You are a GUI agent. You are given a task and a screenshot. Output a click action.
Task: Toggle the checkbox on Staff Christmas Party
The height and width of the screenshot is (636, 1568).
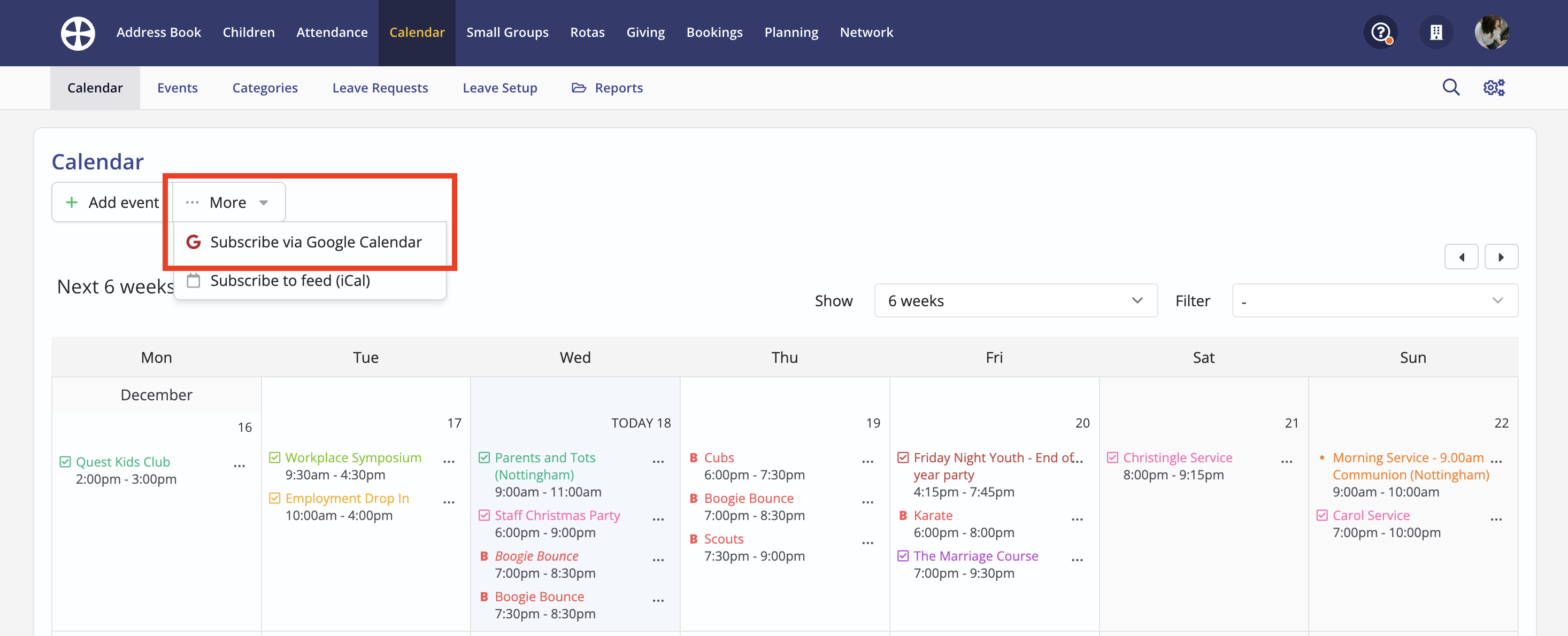[x=484, y=515]
